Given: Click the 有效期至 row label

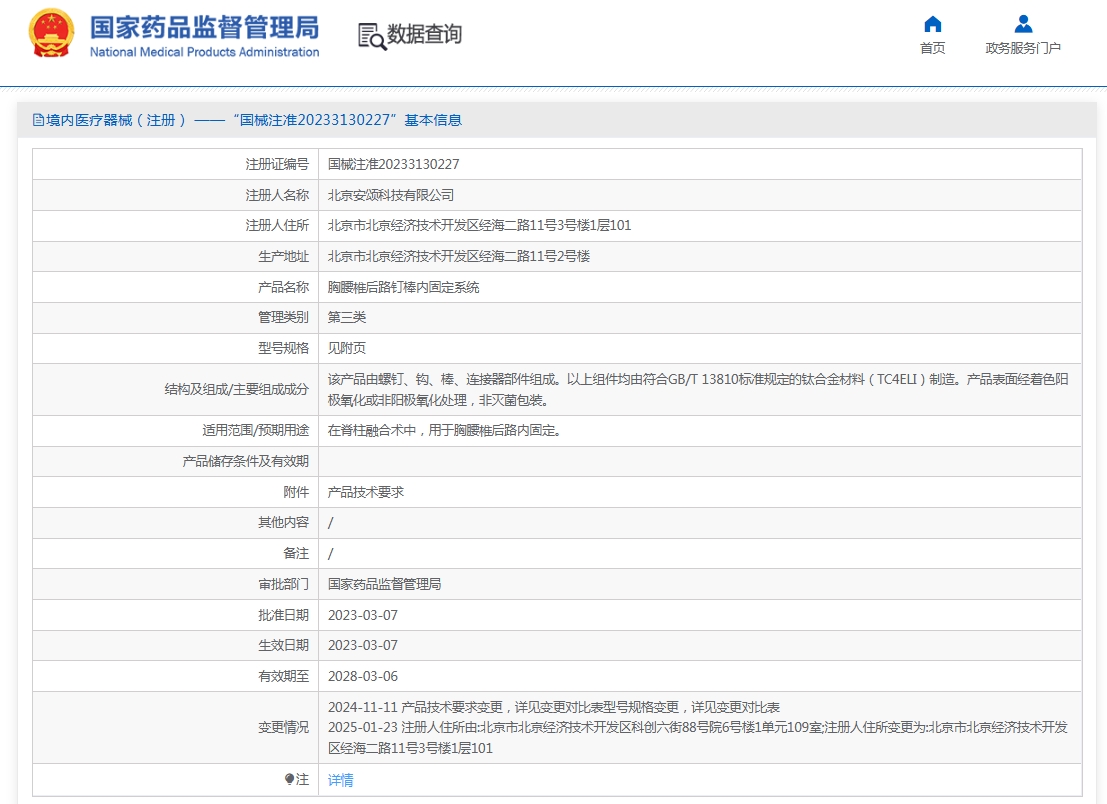Looking at the screenshot, I should 283,676.
